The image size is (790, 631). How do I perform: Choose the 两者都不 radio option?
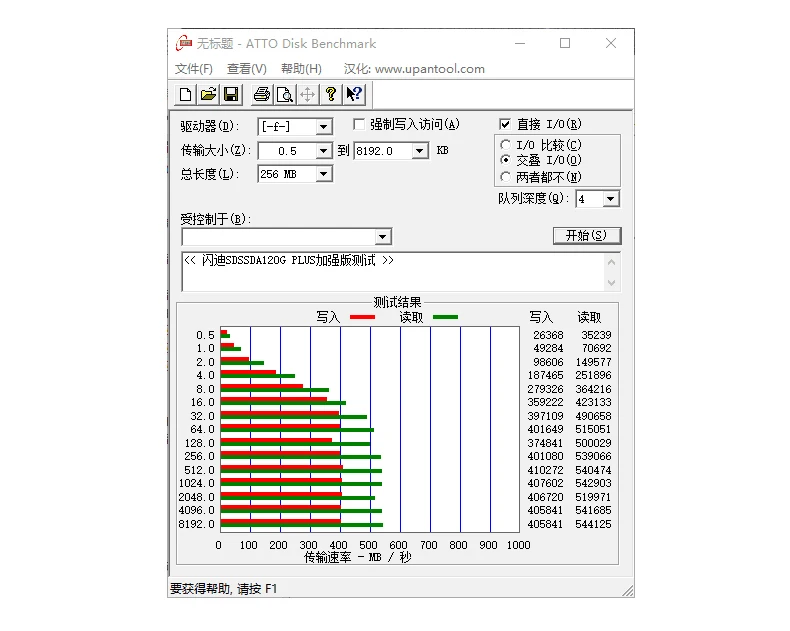506,177
